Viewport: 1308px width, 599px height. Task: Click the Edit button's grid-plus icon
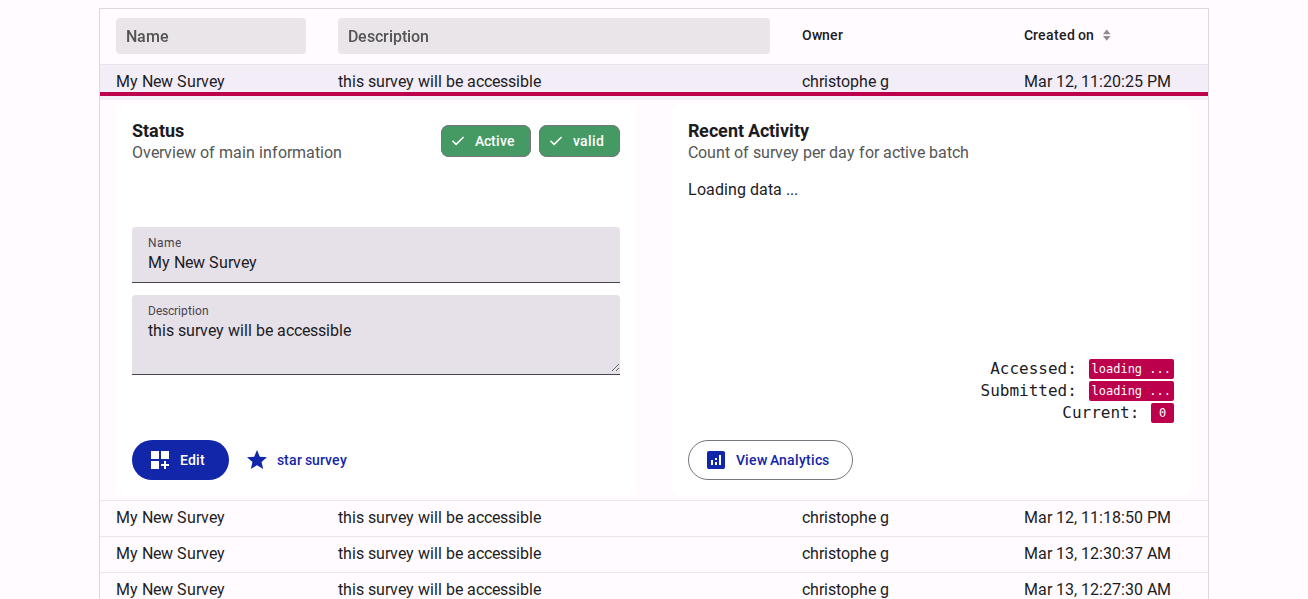(x=160, y=460)
